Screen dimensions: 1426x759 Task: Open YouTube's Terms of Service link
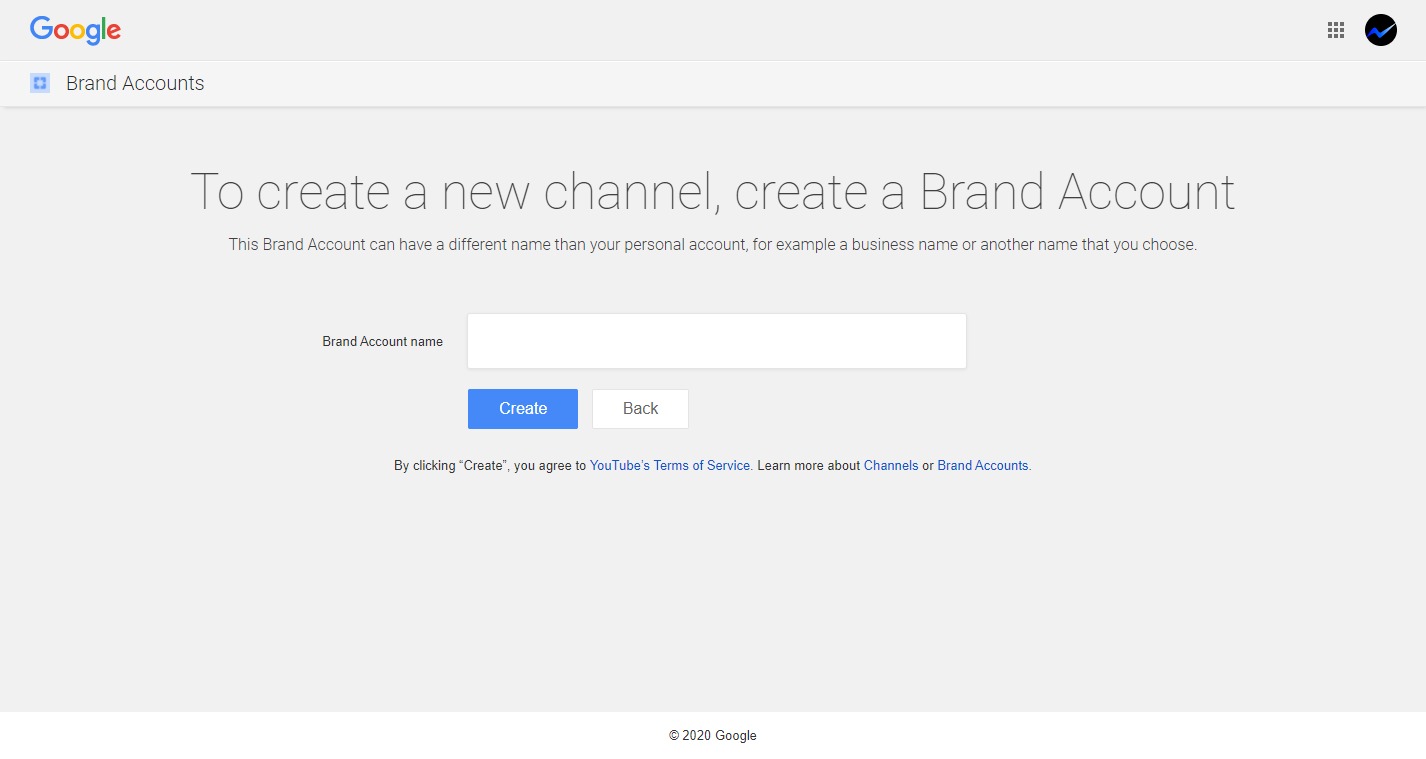(670, 466)
